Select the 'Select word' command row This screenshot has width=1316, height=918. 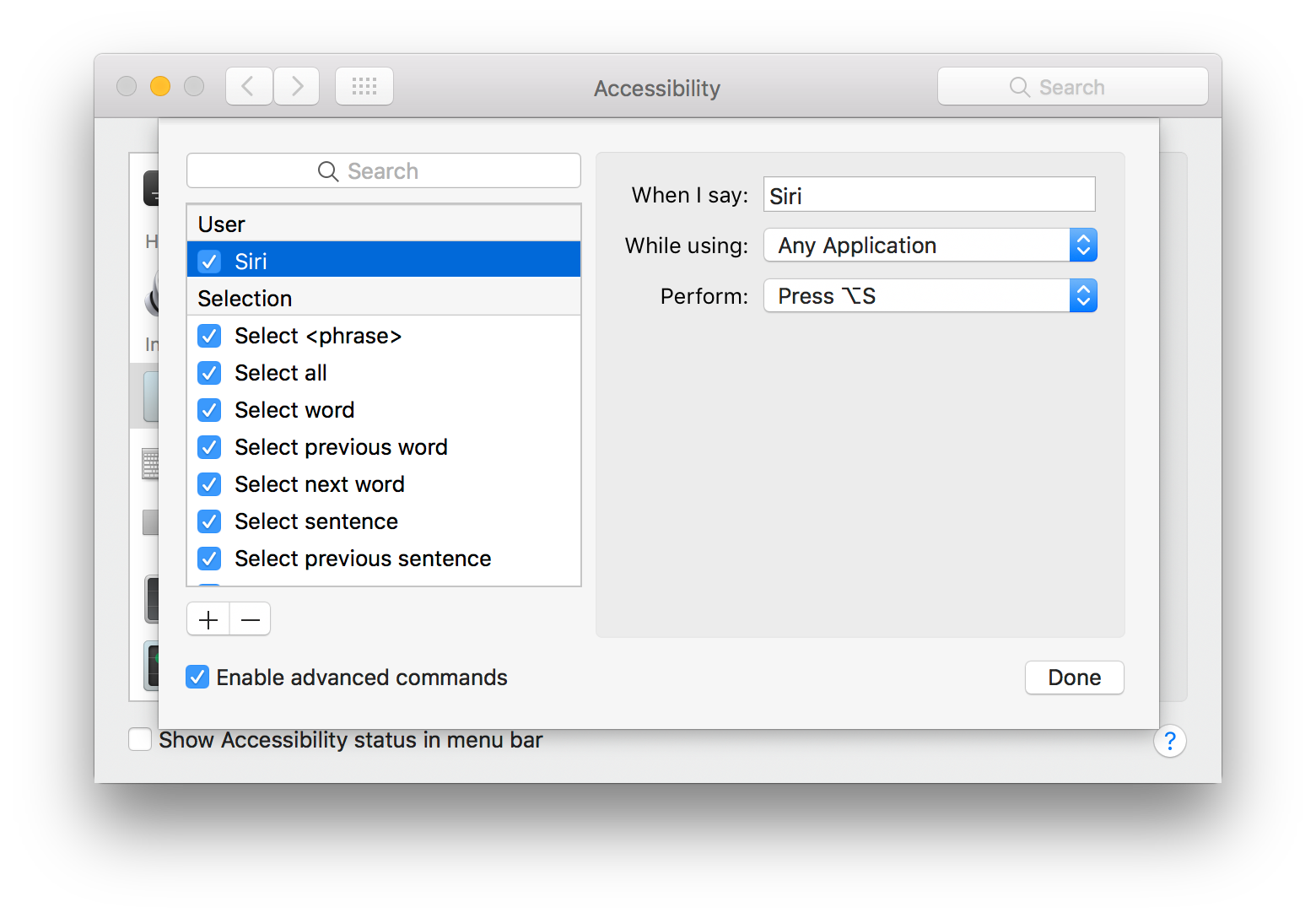click(384, 410)
